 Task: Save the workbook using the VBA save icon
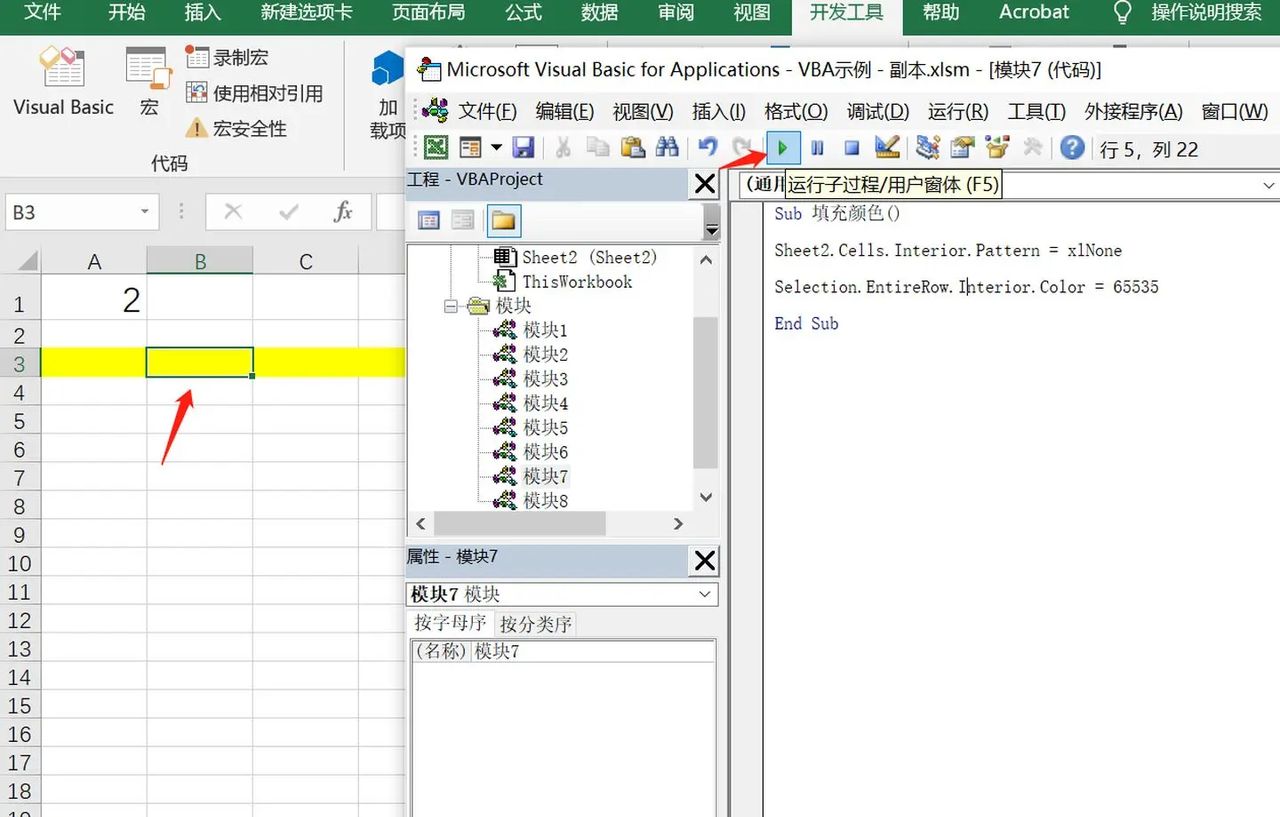coord(522,147)
